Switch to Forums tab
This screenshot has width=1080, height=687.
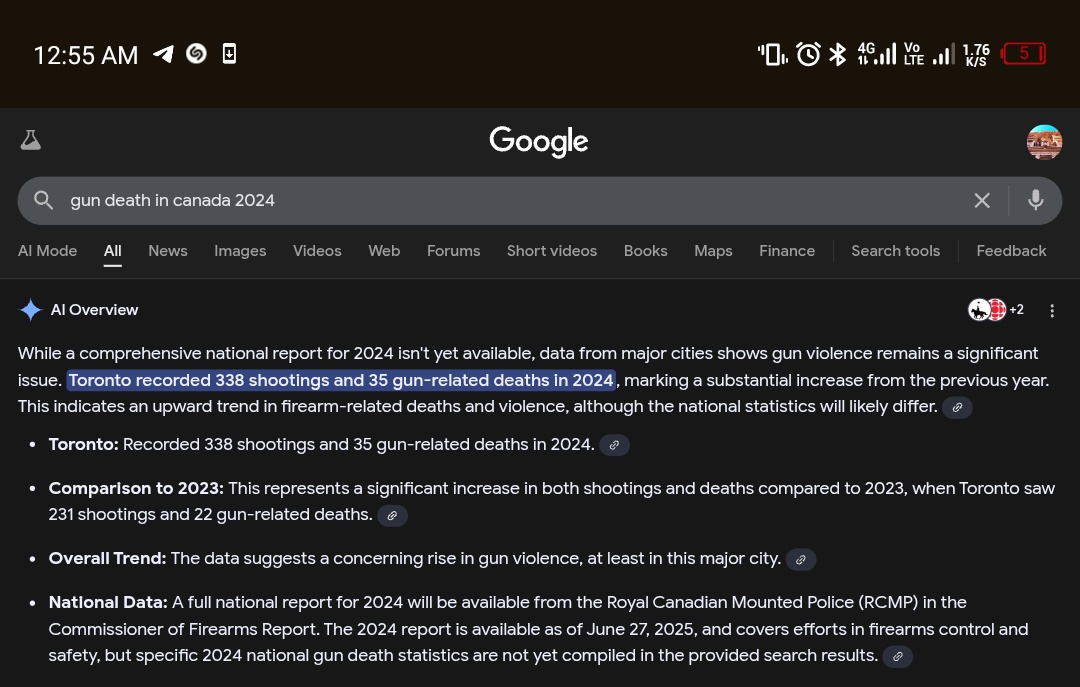tap(454, 251)
